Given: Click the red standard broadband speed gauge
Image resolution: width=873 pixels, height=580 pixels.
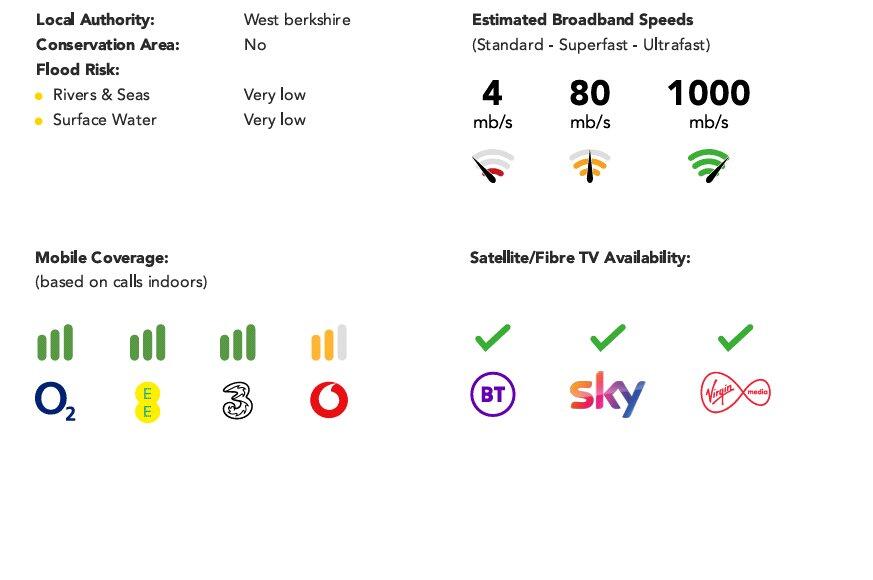Looking at the screenshot, I should (x=493, y=166).
